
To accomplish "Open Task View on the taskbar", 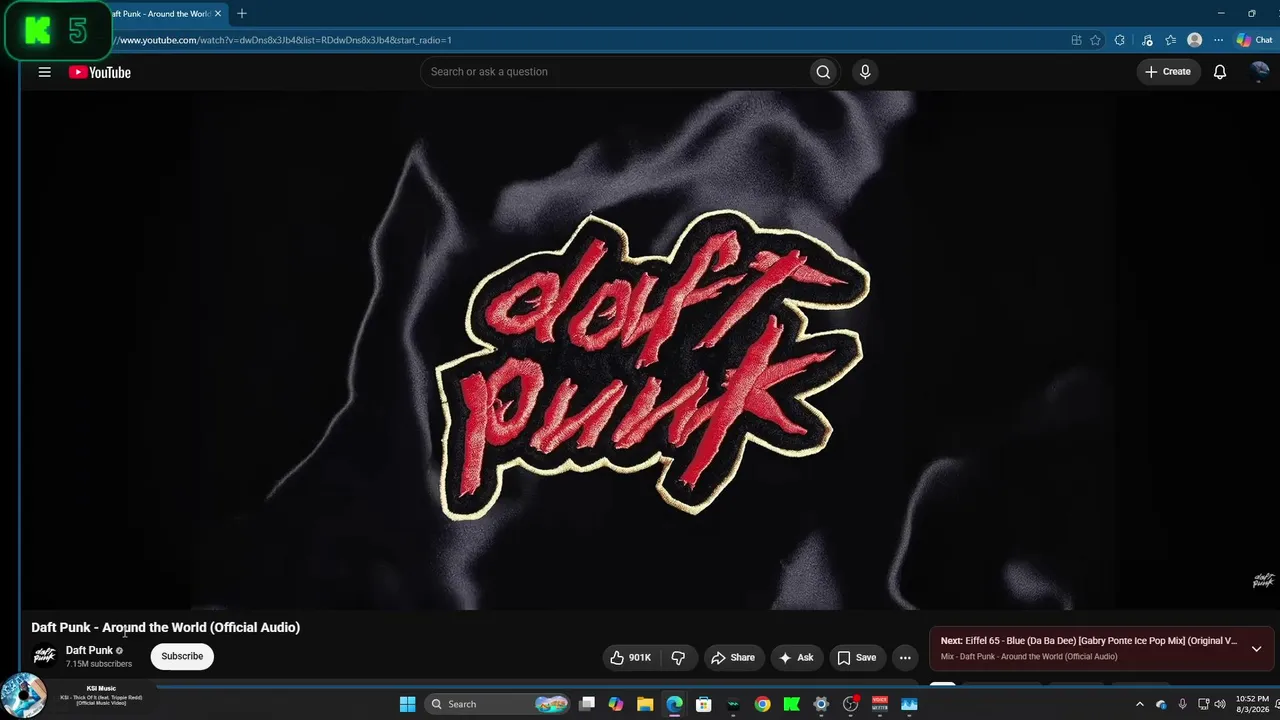I will 587,704.
